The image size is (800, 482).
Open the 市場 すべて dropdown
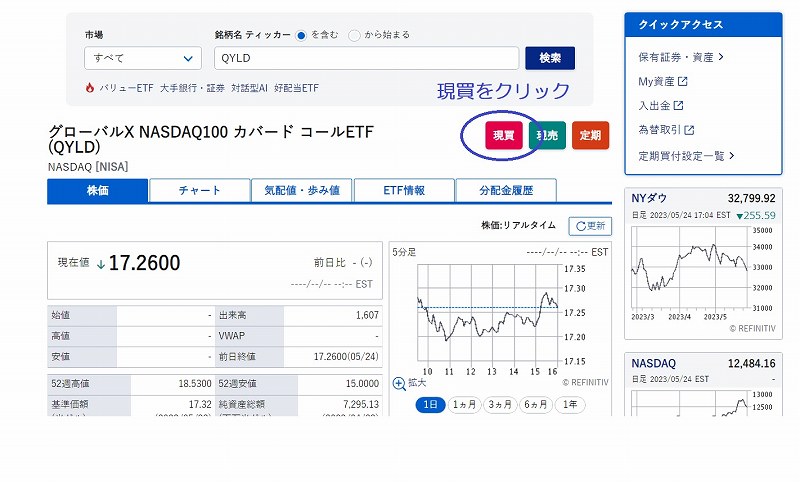click(x=143, y=58)
